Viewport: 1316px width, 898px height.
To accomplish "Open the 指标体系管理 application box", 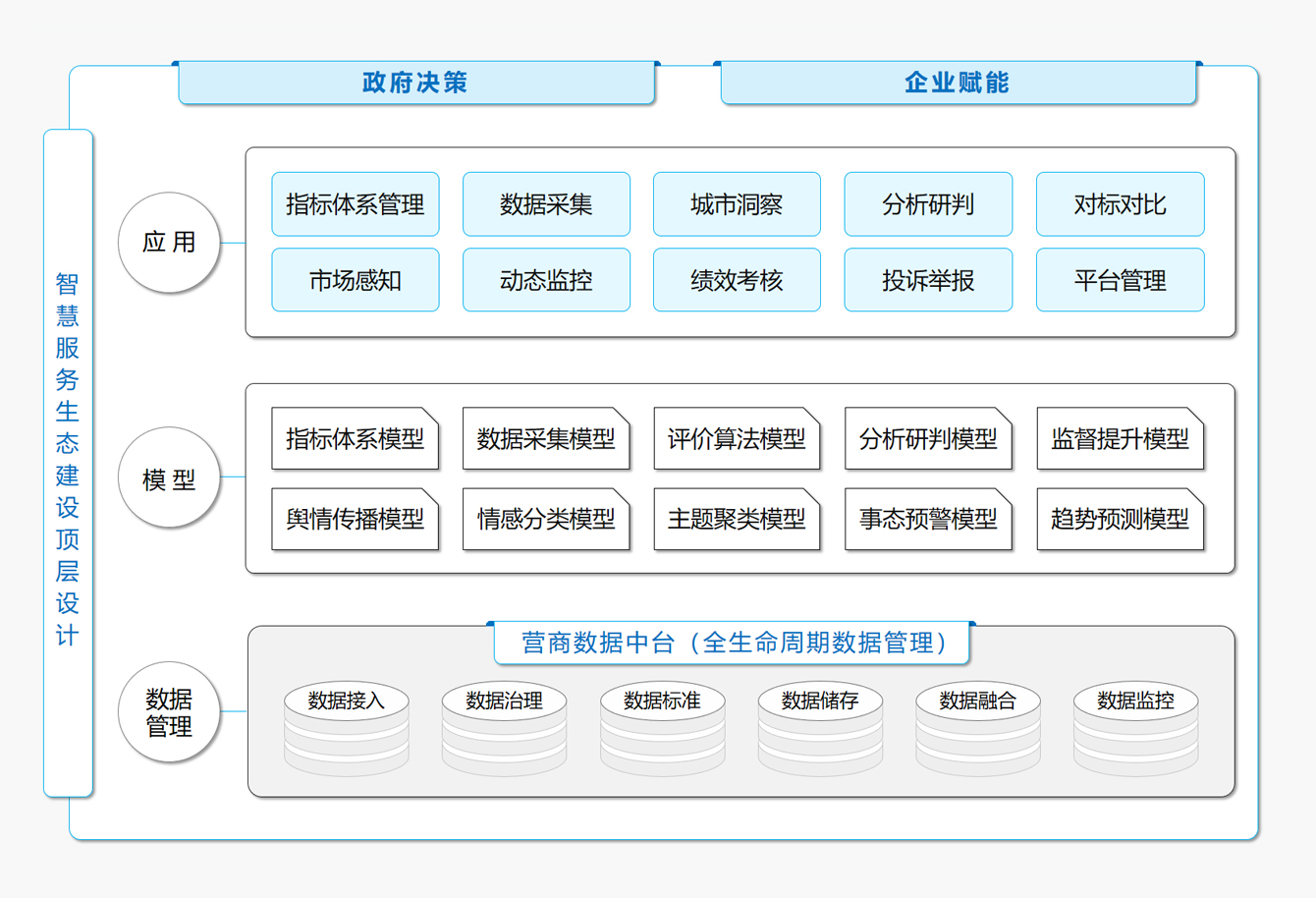I will 356,204.
